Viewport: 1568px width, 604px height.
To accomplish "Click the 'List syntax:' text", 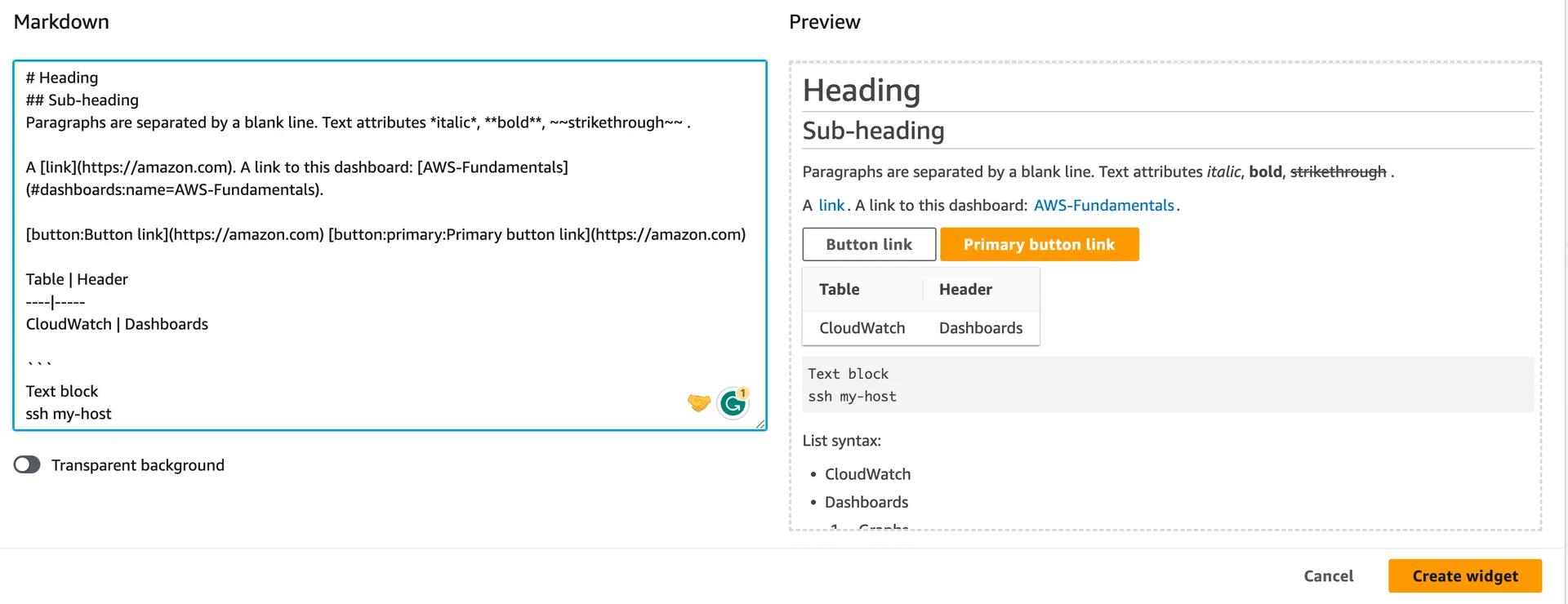I will (x=841, y=441).
